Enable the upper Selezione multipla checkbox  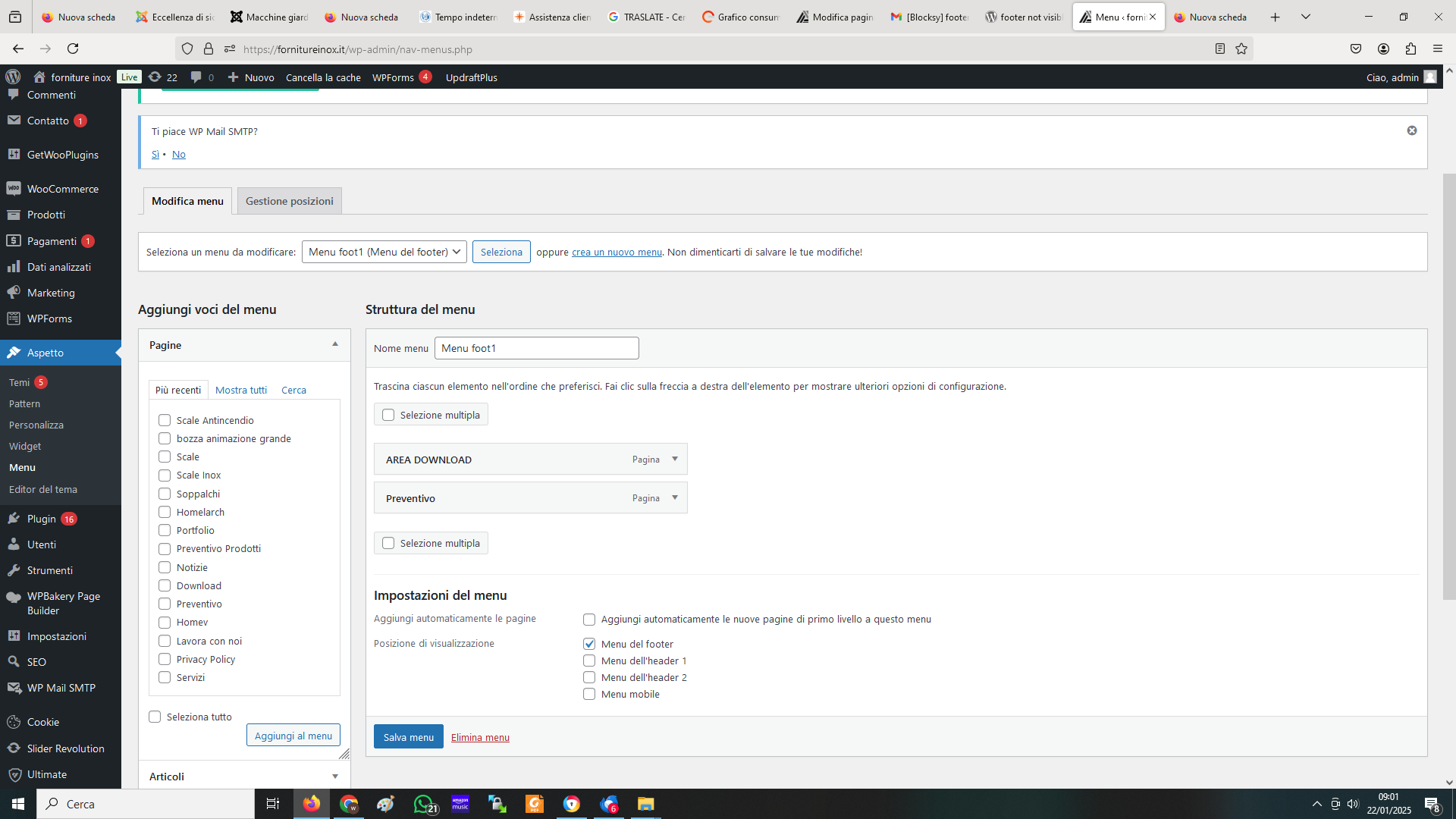tap(388, 415)
